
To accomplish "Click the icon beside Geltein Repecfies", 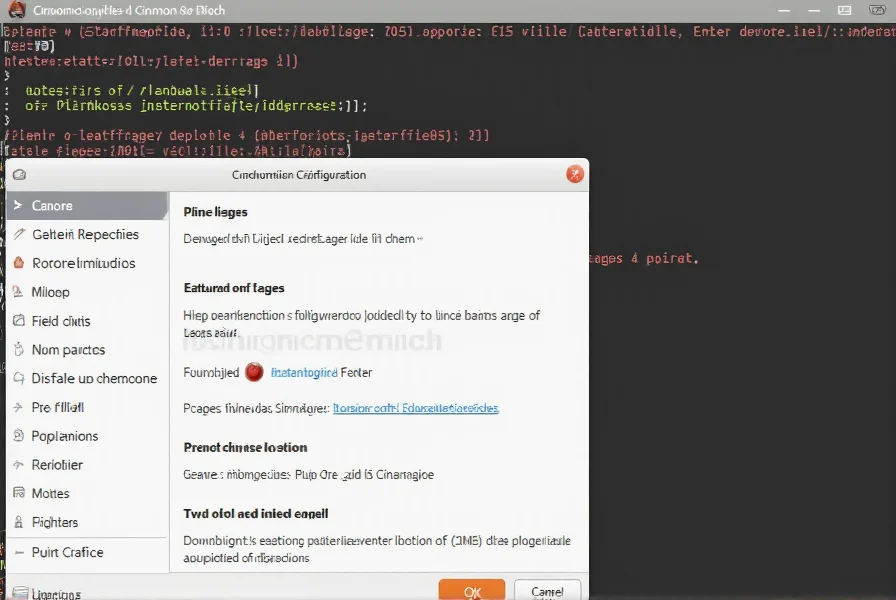I will pos(19,235).
